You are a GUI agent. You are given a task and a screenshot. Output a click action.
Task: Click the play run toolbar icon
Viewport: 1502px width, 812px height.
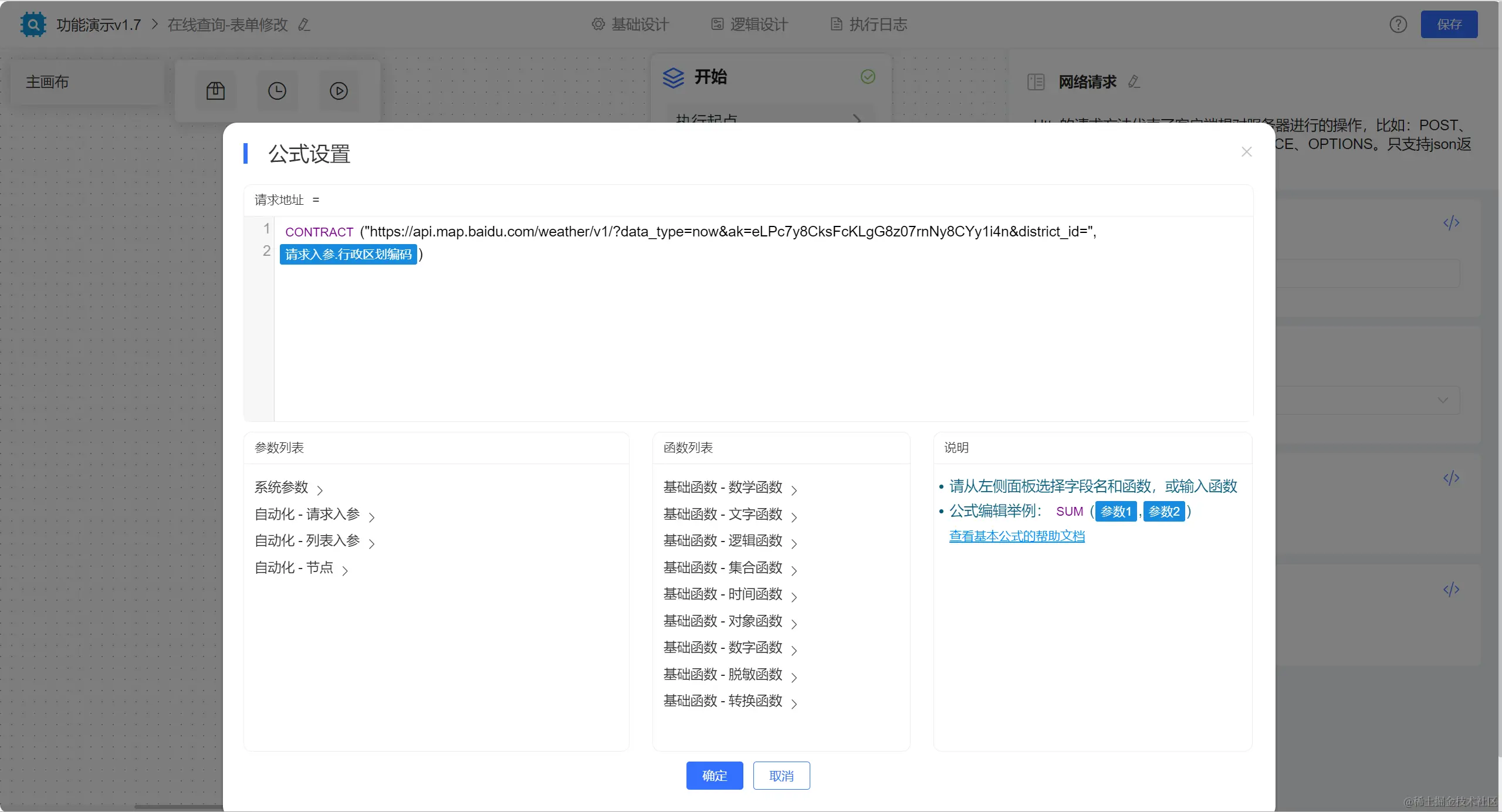click(x=339, y=91)
